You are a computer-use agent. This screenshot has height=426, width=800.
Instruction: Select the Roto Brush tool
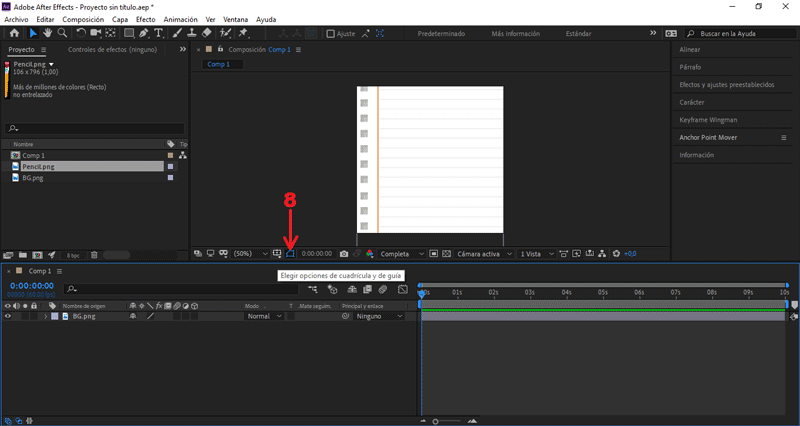coord(225,33)
